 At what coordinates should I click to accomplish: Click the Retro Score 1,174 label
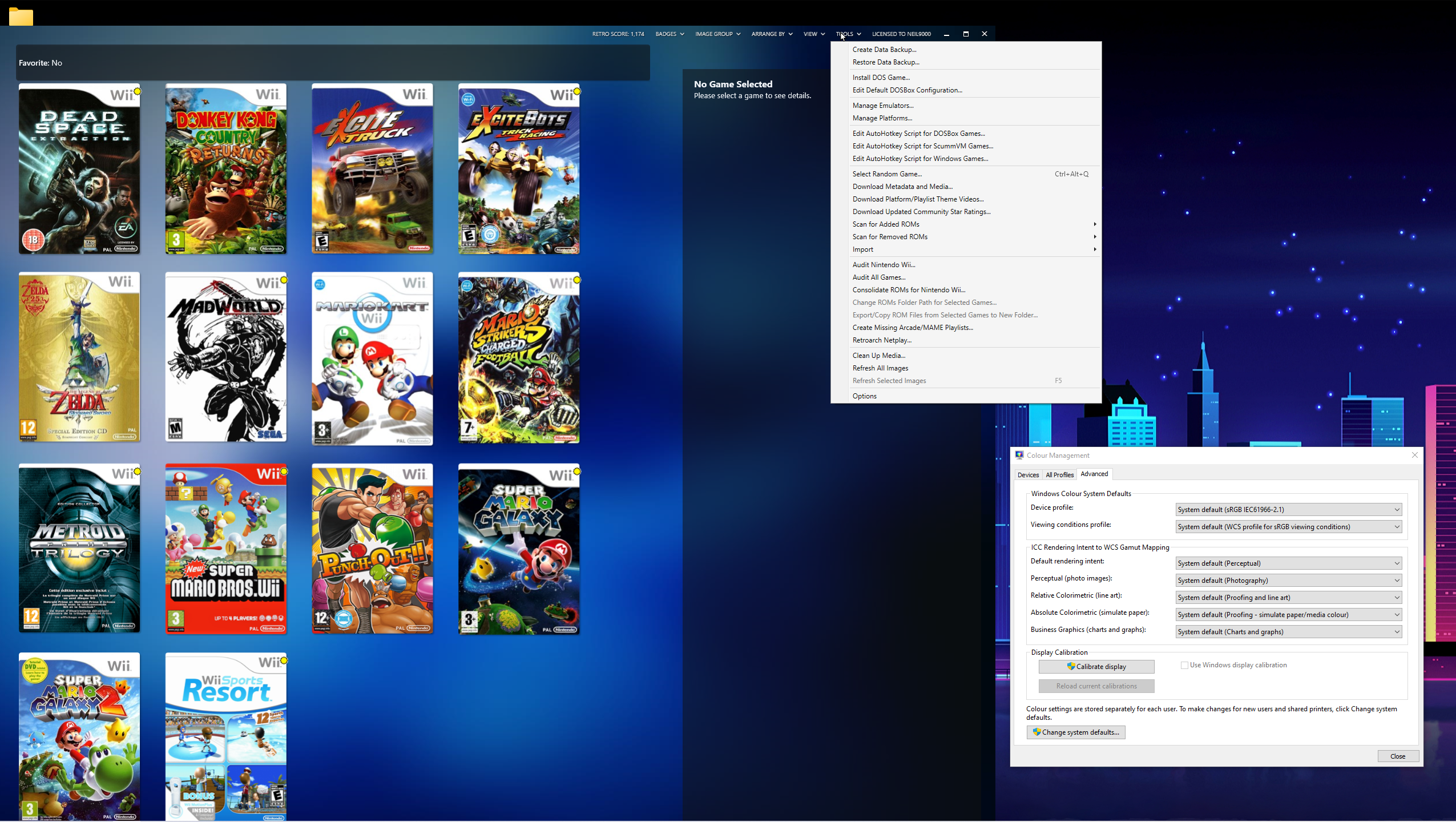click(618, 34)
